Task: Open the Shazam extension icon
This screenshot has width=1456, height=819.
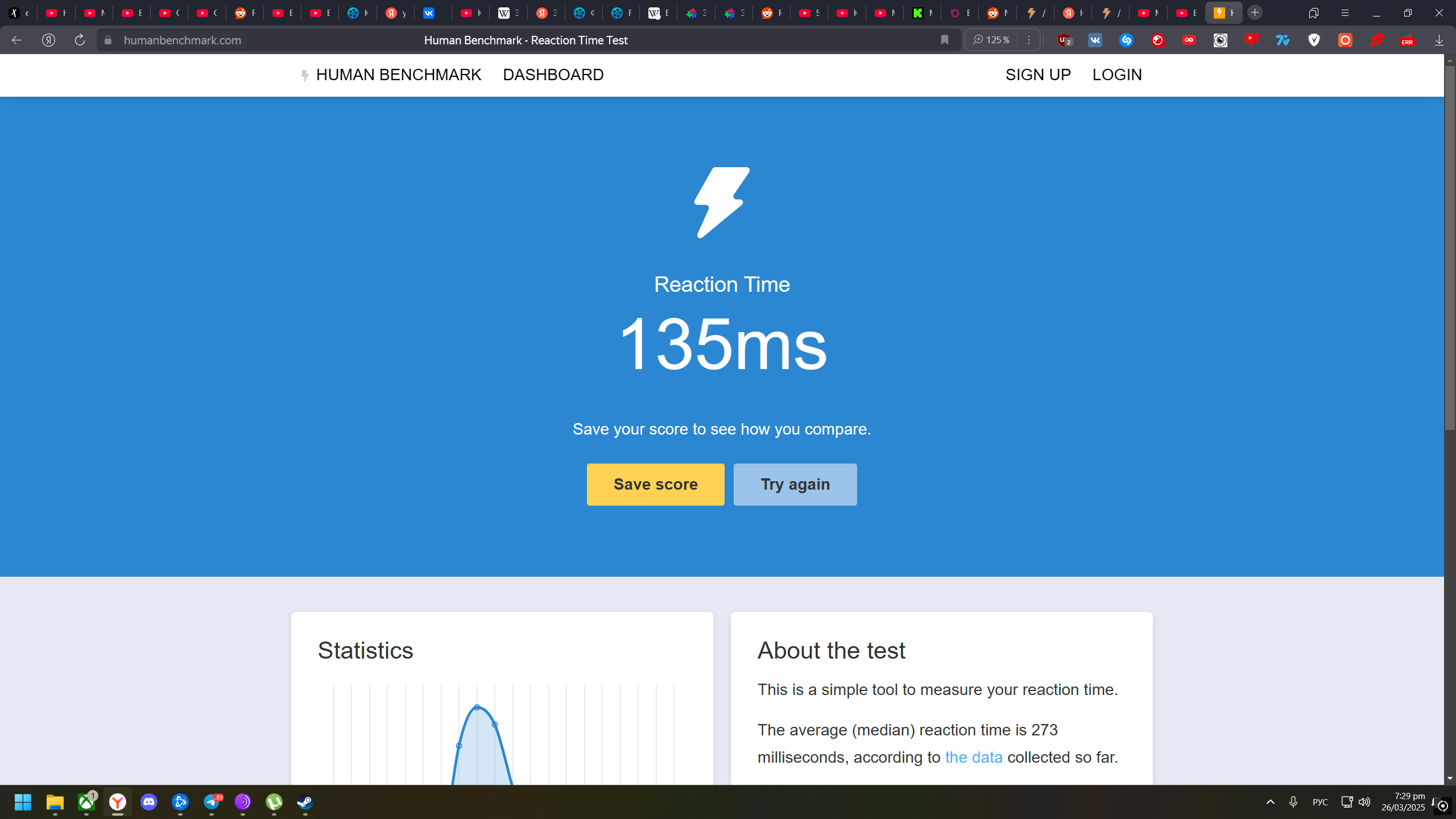Action: coord(1126,40)
